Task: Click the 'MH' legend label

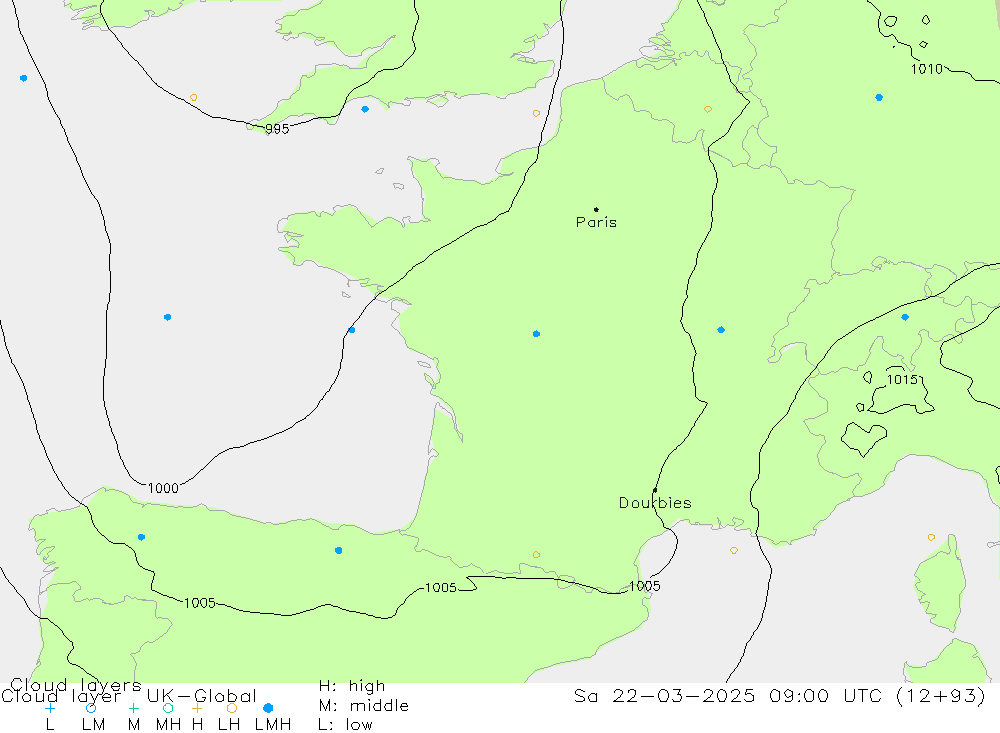Action: click(x=168, y=725)
